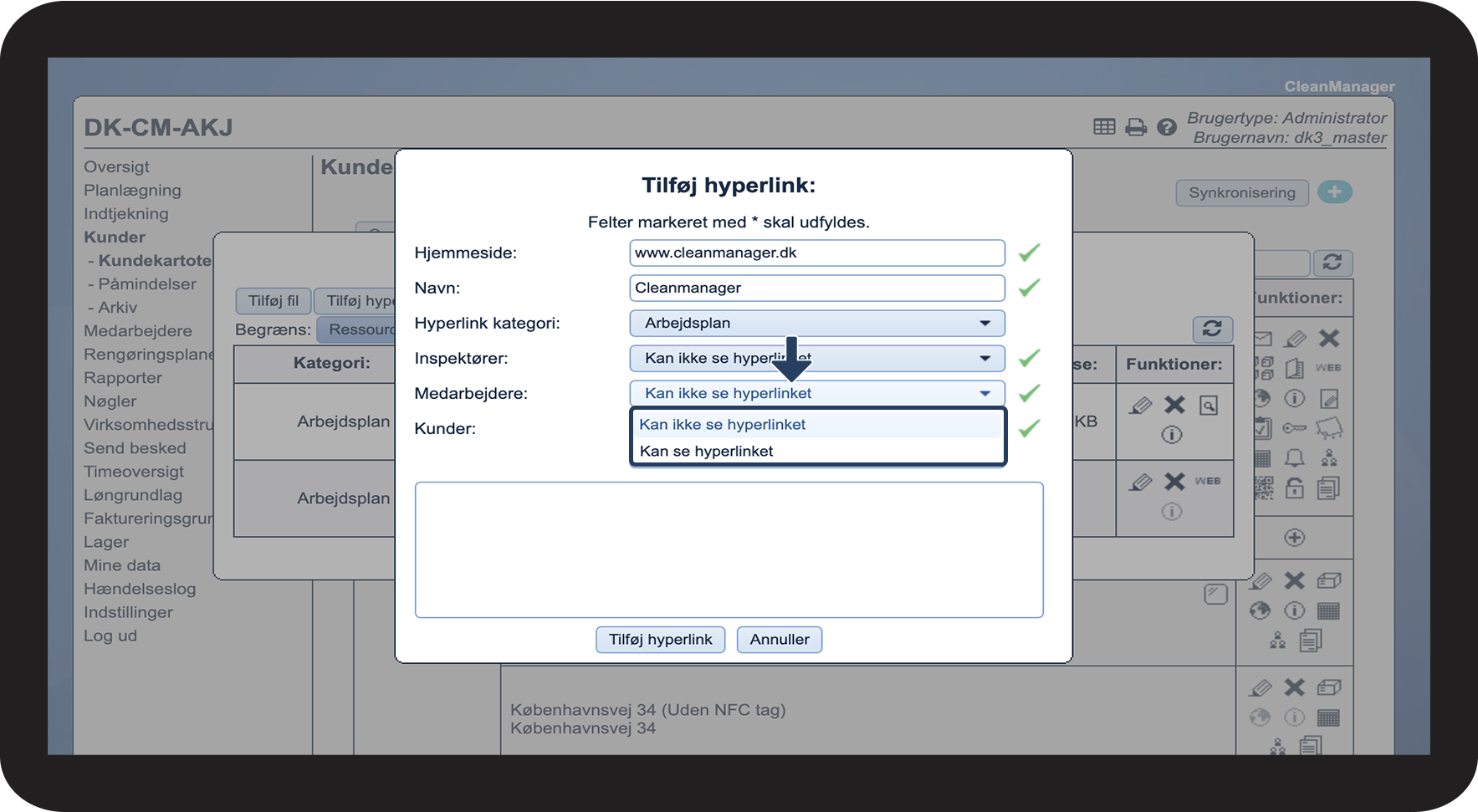Open Planlægning from the sidebar
The height and width of the screenshot is (812, 1478).
(132, 190)
